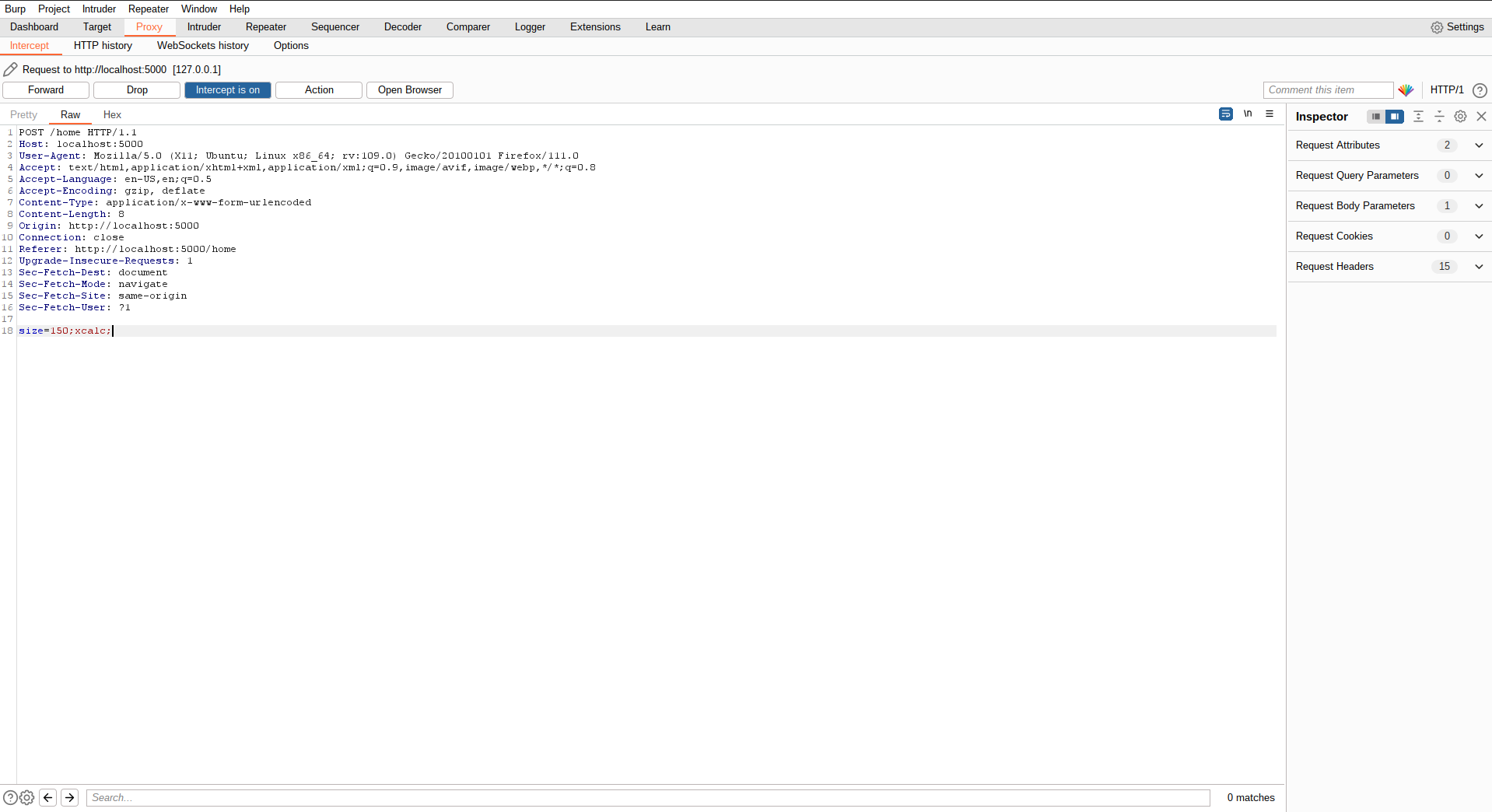1492x812 pixels.
Task: Open help icon next to HTTP/1
Action: point(1480,90)
